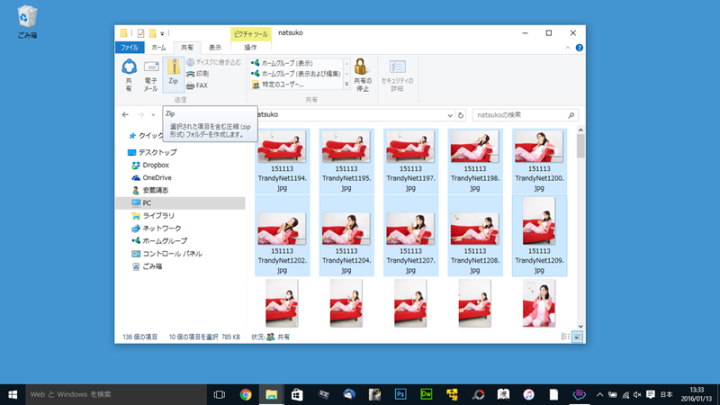The height and width of the screenshot is (405, 720).
Task: Collapse the ribbon with the chevron arrow
Action: pos(568,48)
